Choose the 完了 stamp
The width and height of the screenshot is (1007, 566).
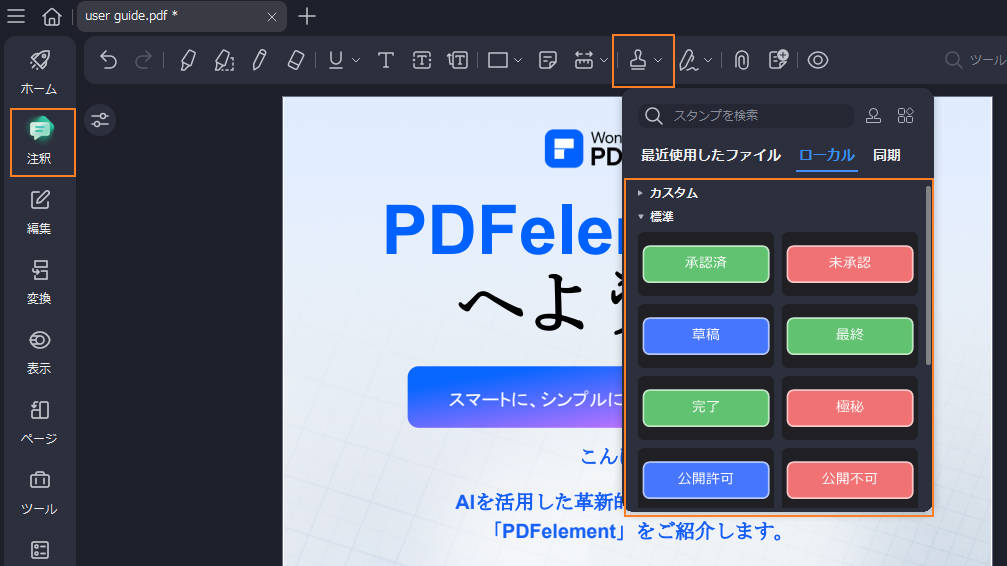(706, 407)
